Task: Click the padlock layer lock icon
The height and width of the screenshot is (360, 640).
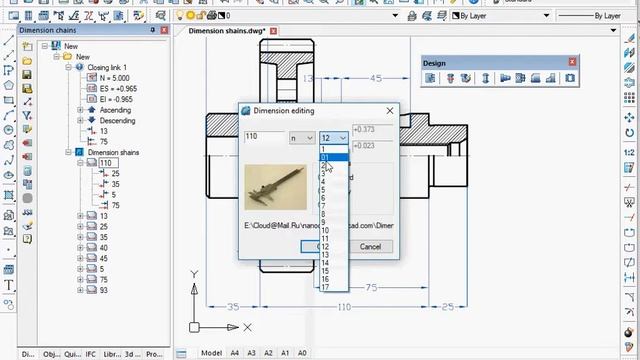Action: (200, 16)
